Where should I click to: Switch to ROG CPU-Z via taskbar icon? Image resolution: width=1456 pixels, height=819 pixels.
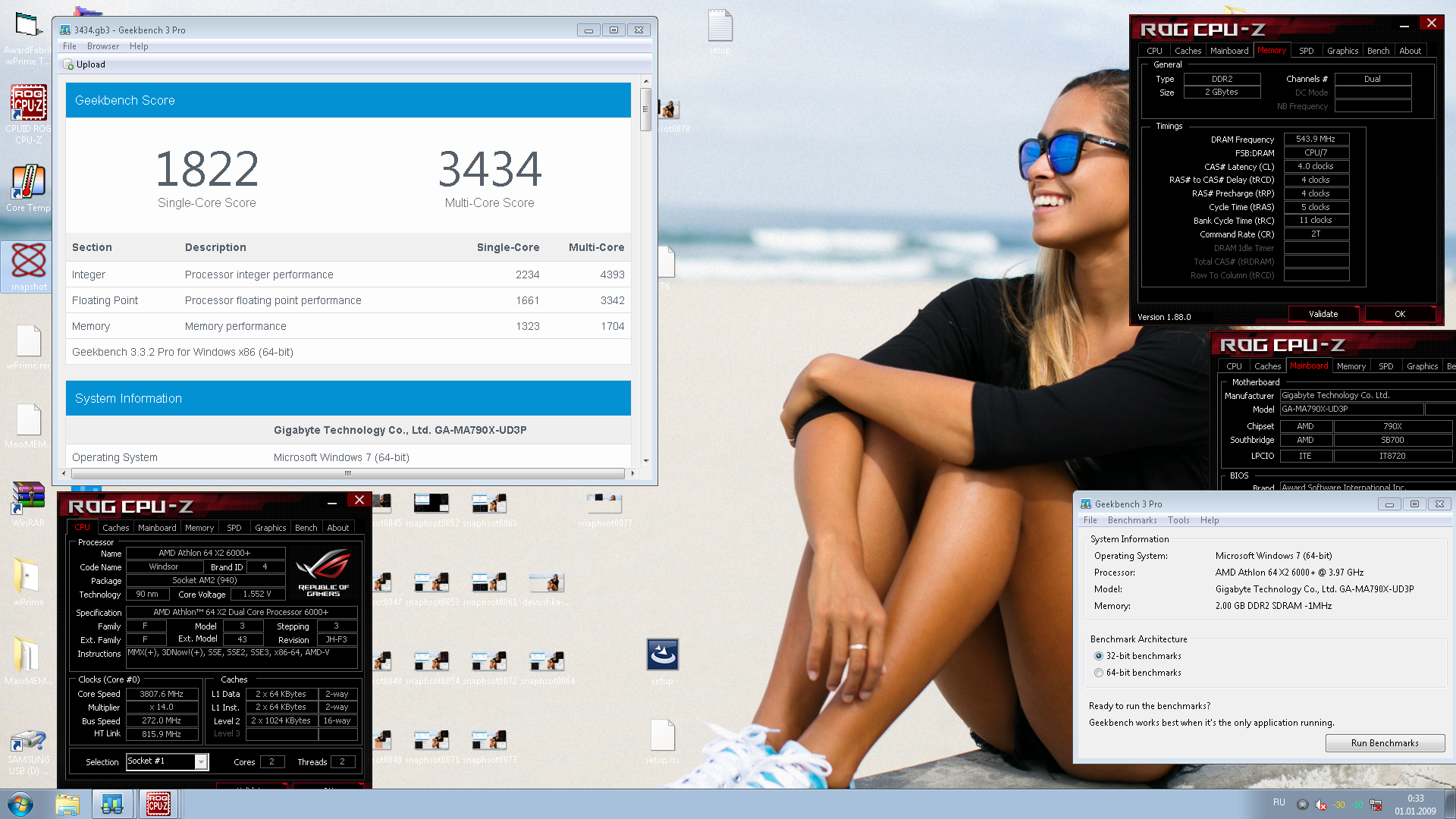coord(158,804)
